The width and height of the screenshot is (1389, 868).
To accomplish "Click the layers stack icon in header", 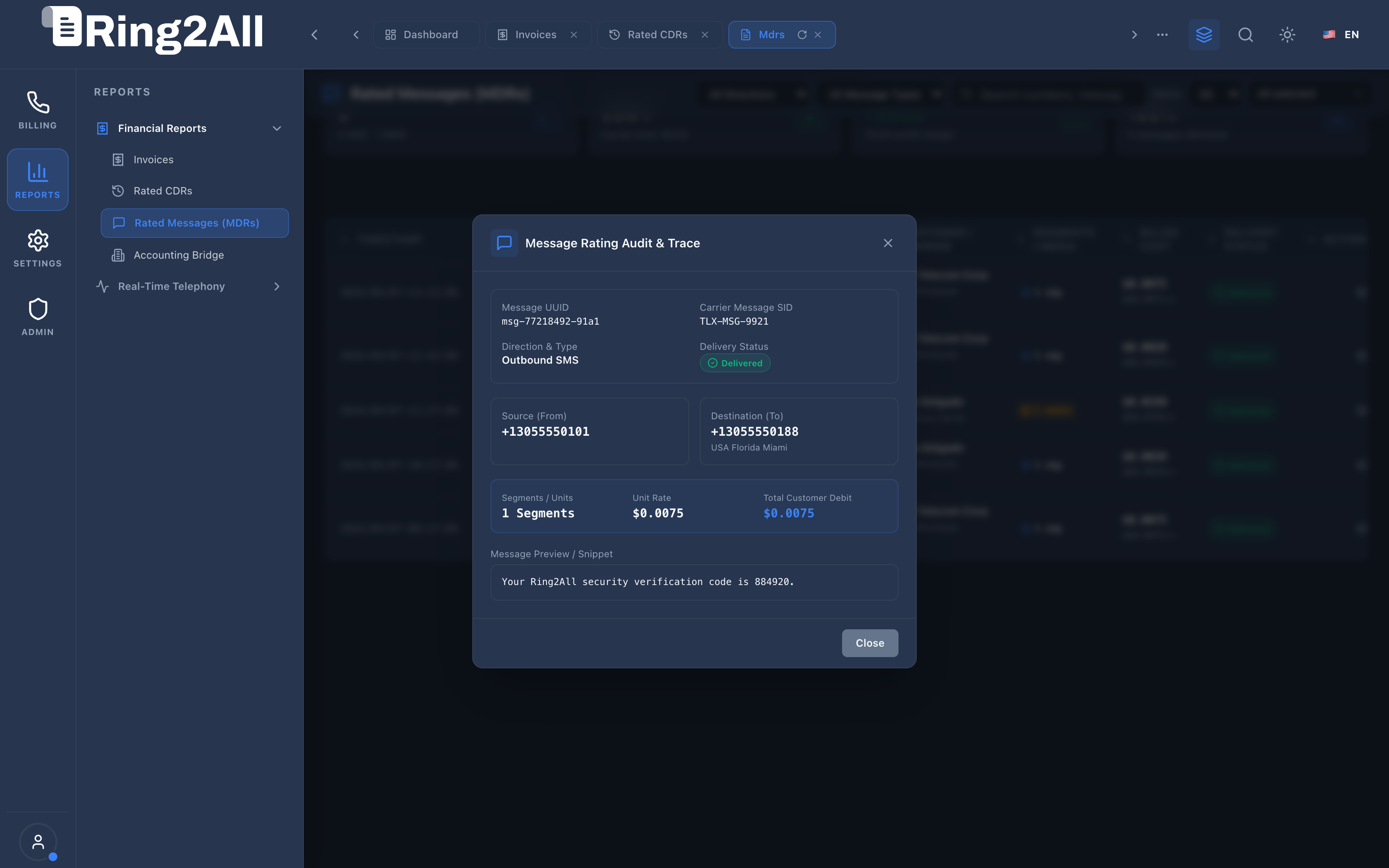I will 1204,34.
